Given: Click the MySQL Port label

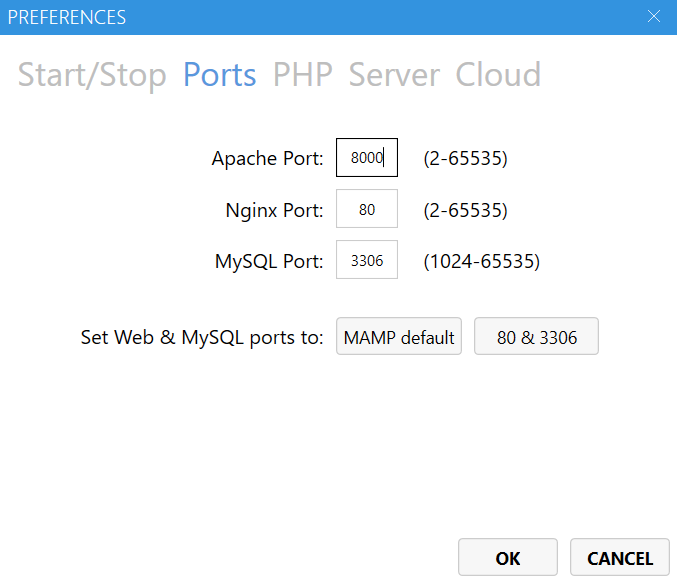Looking at the screenshot, I should pyautogui.click(x=269, y=262).
